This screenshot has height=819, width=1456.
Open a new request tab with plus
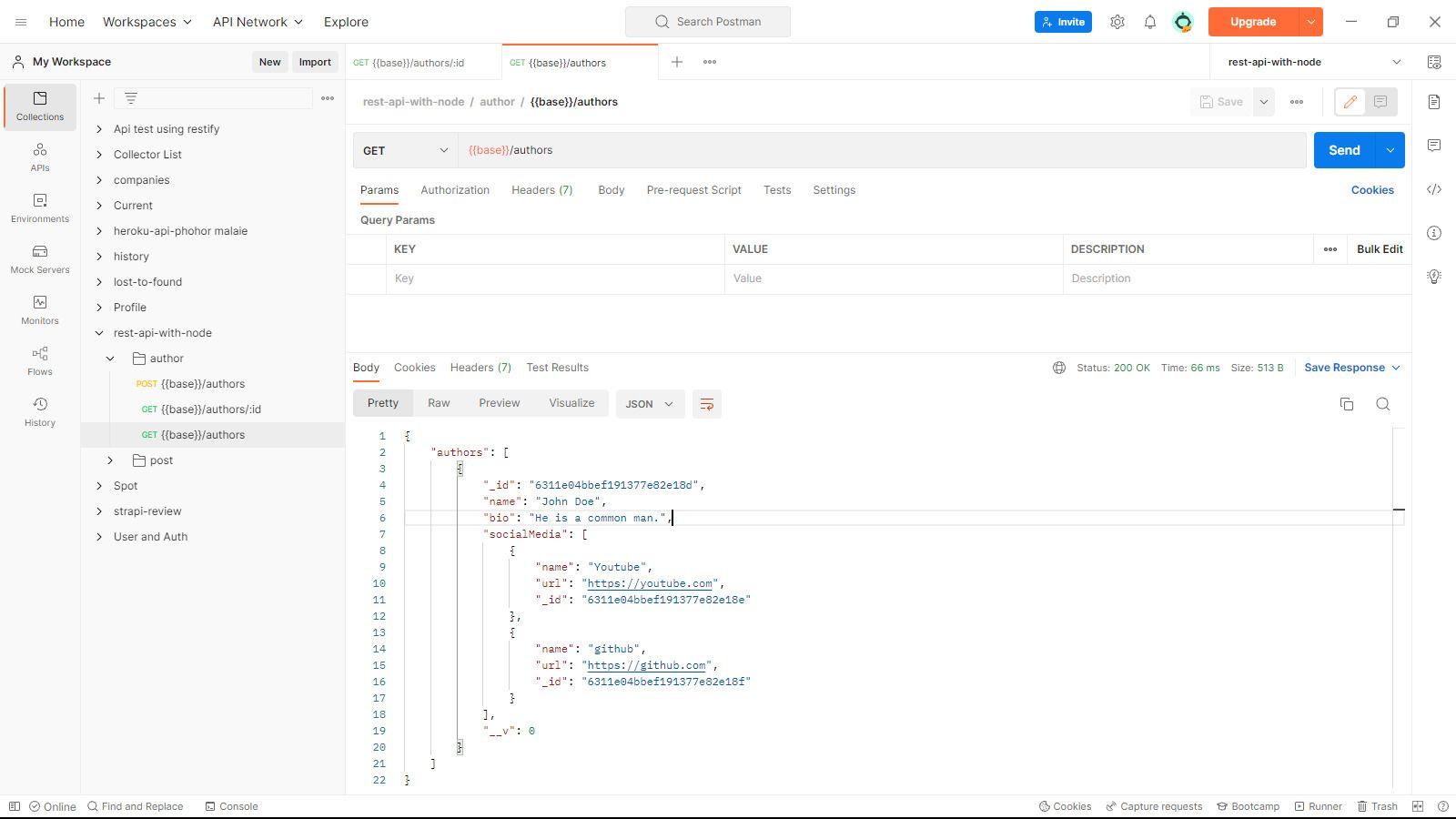pyautogui.click(x=677, y=62)
